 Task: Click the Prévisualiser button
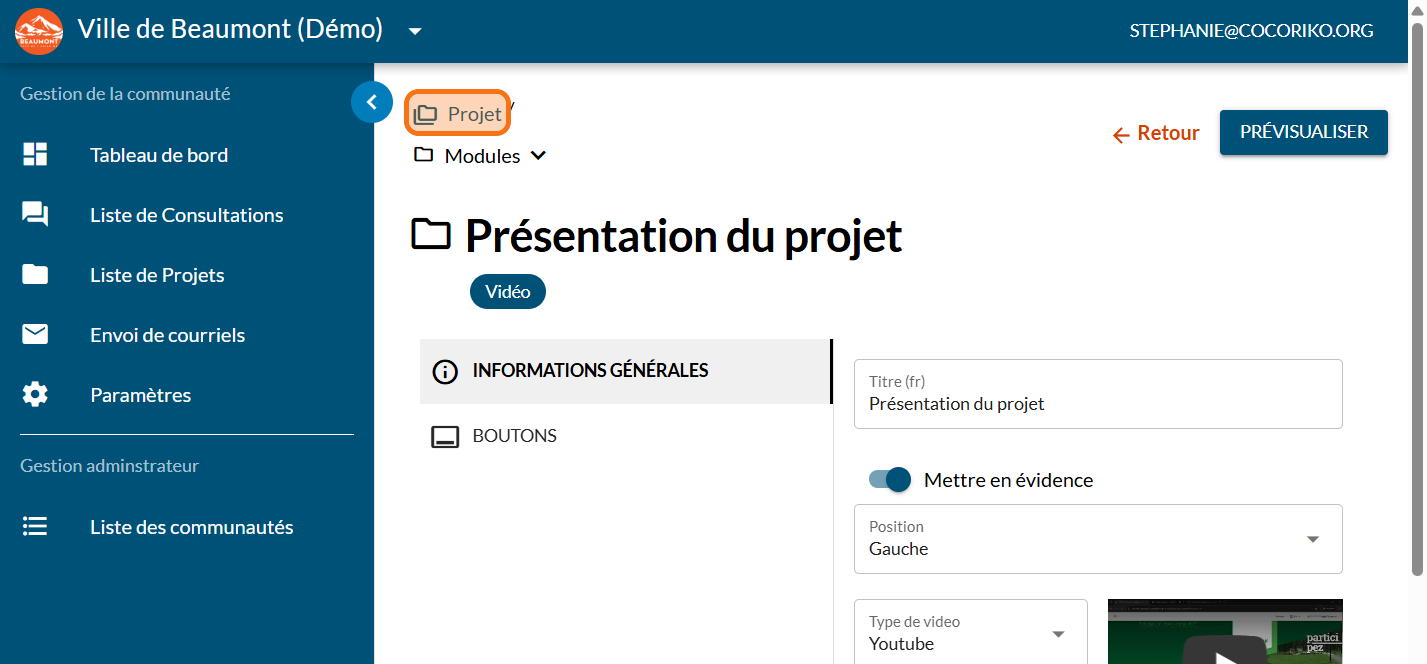pyautogui.click(x=1303, y=132)
